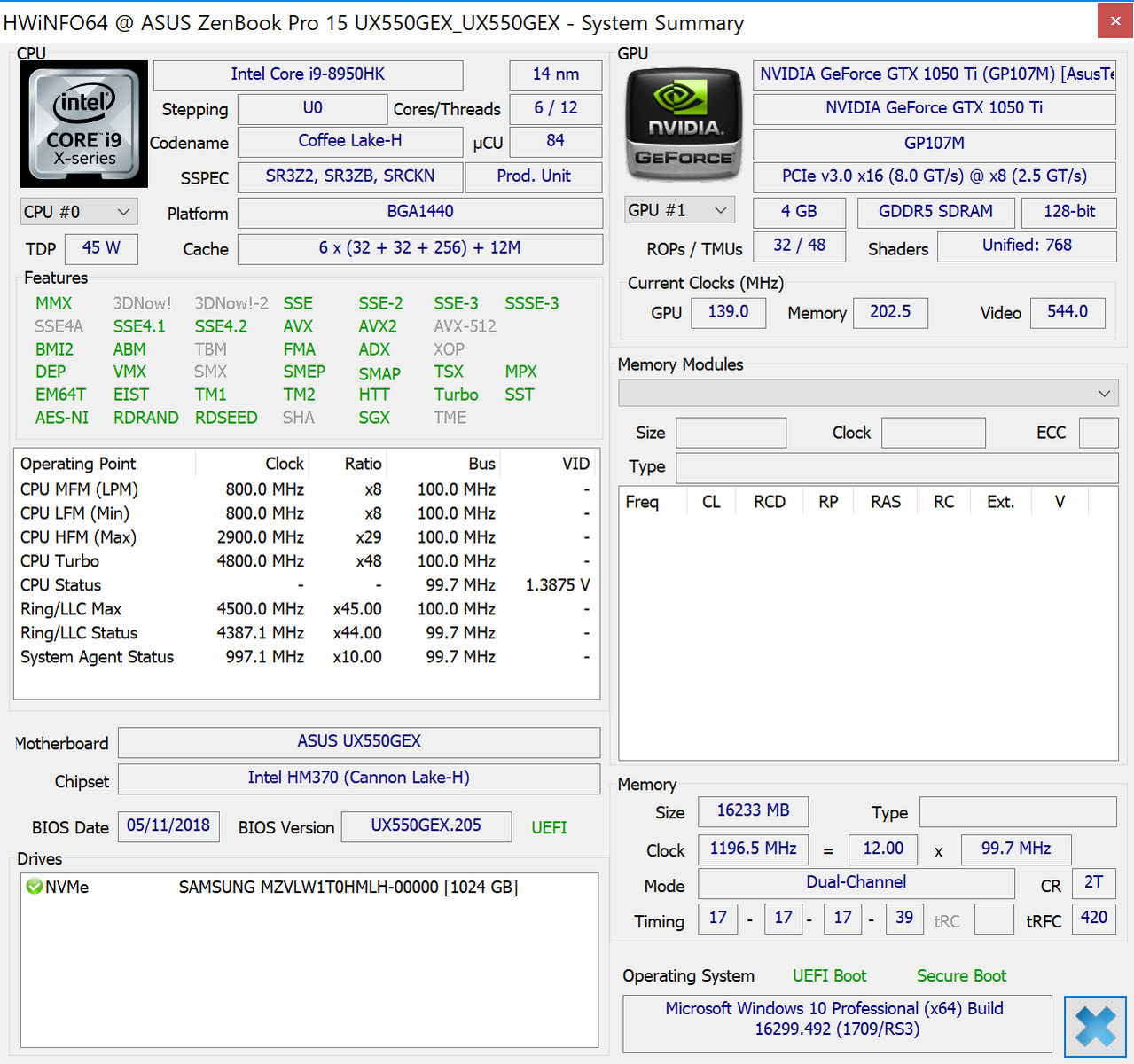Expand the Memory Modules dropdown
1134x1064 pixels.
tap(868, 393)
